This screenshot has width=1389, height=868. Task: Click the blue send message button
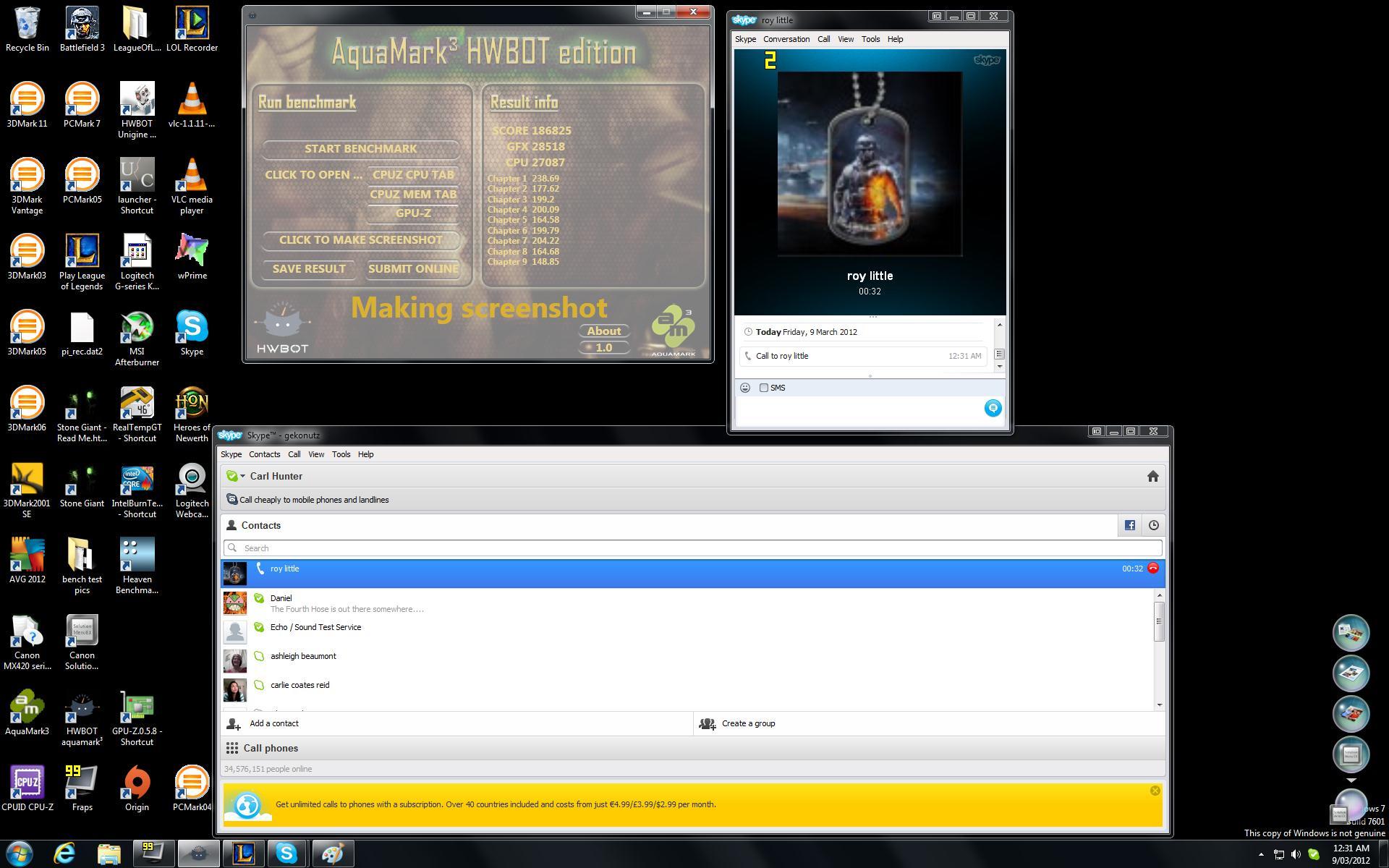(x=993, y=408)
